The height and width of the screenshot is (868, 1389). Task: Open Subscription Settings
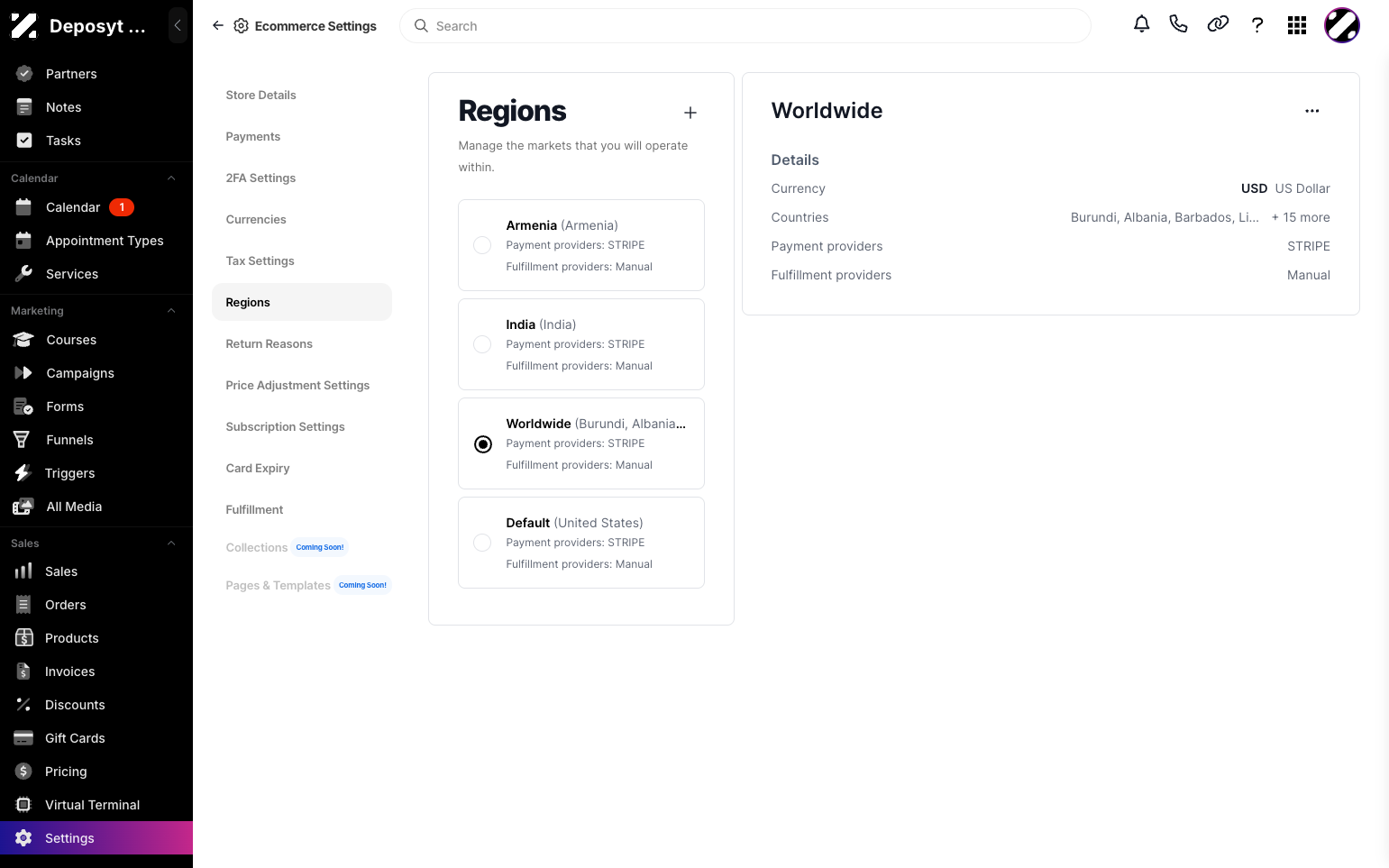pos(285,427)
